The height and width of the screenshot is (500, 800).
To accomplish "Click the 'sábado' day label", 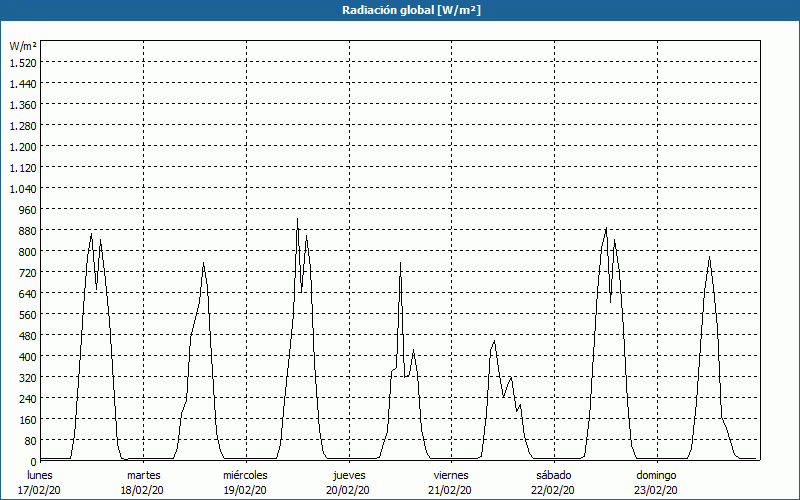I will click(554, 475).
